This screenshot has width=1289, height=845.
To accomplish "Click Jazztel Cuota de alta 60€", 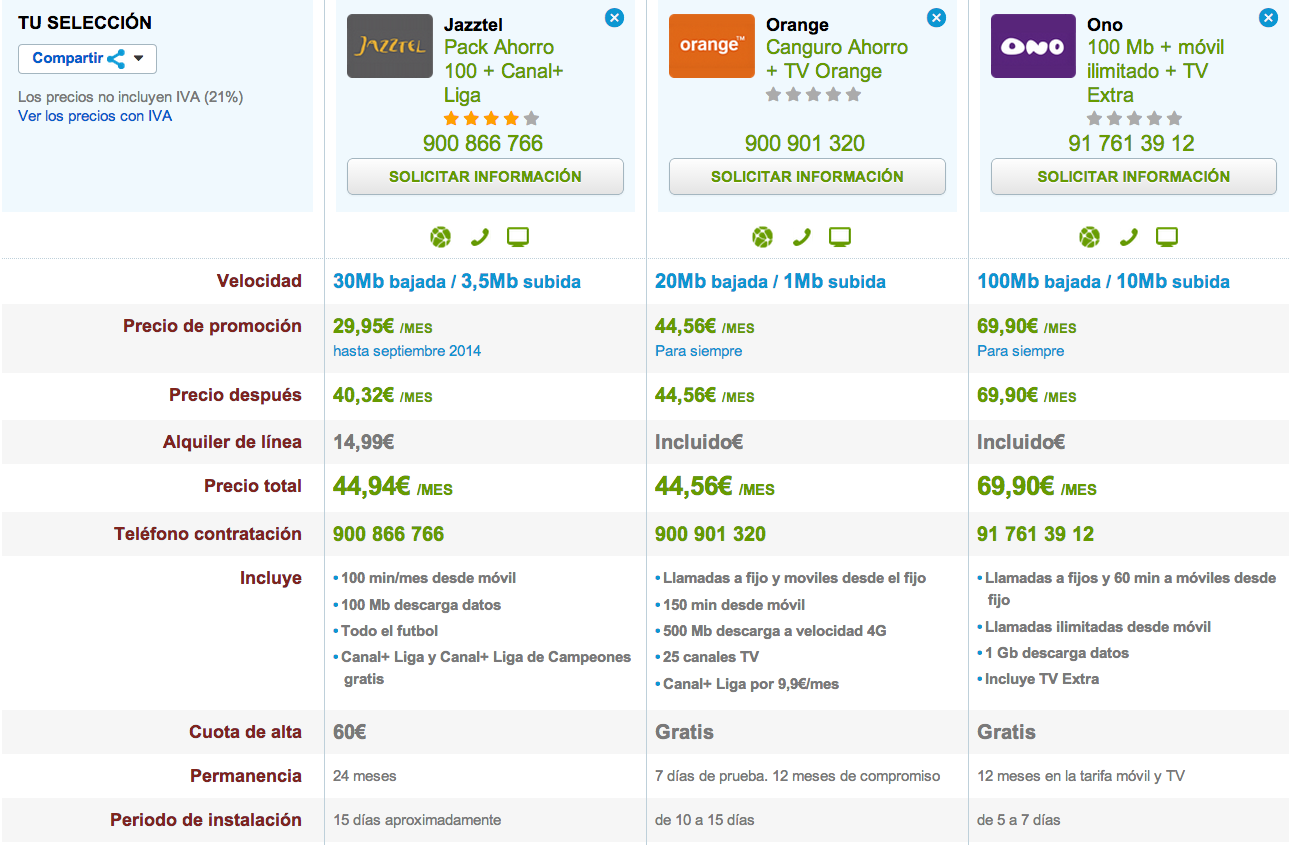I will [x=350, y=732].
